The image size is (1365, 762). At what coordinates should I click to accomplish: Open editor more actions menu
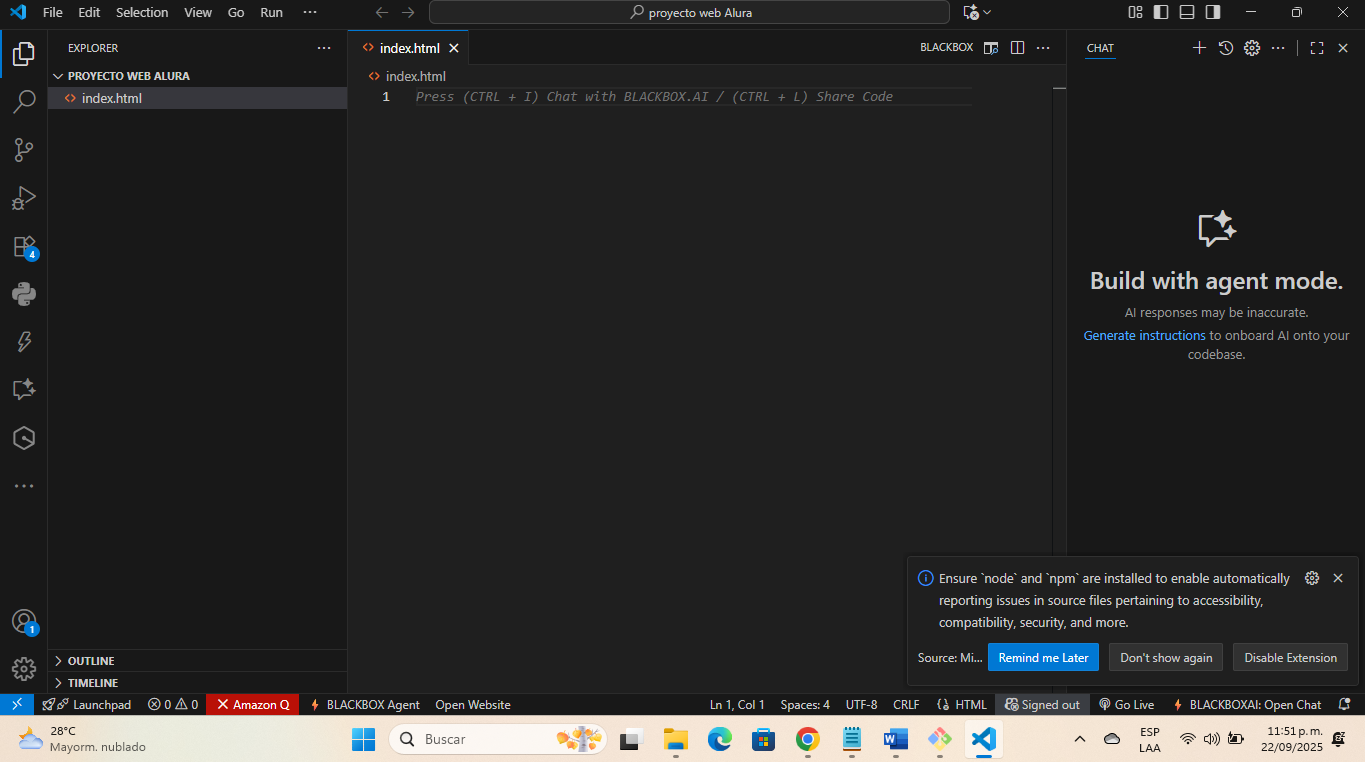1043,48
